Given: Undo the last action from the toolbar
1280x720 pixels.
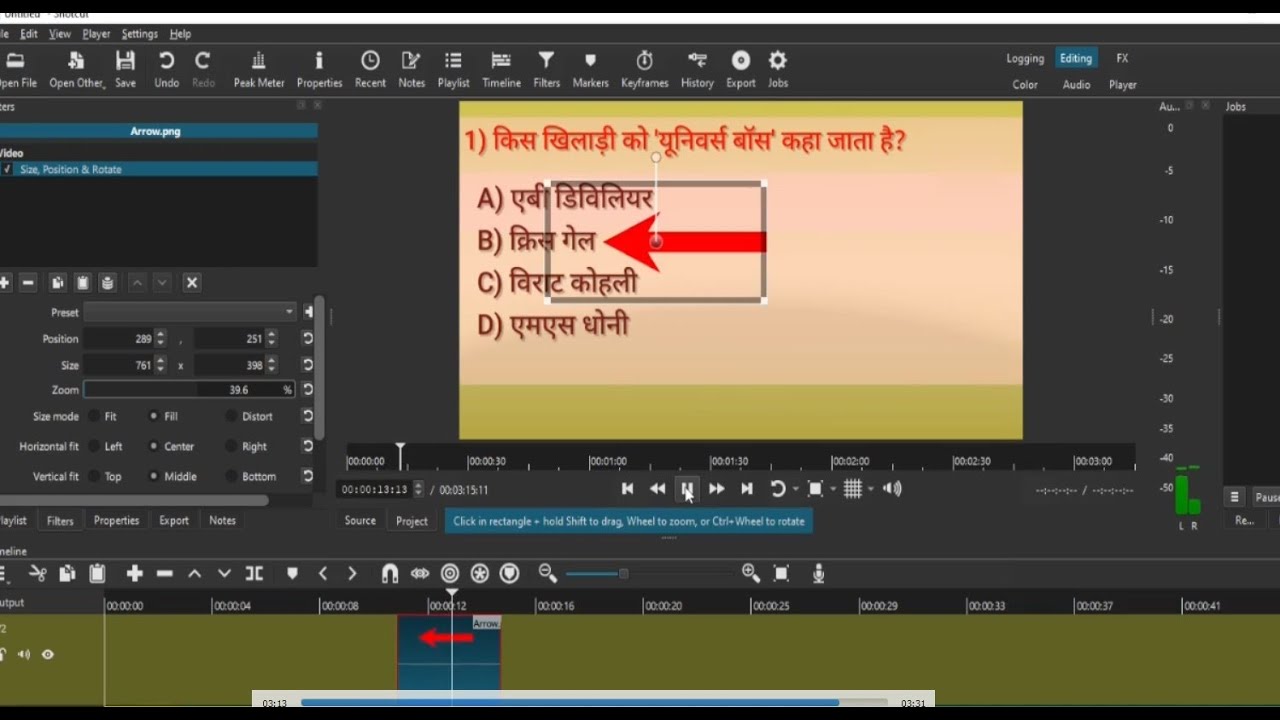Looking at the screenshot, I should click(166, 69).
